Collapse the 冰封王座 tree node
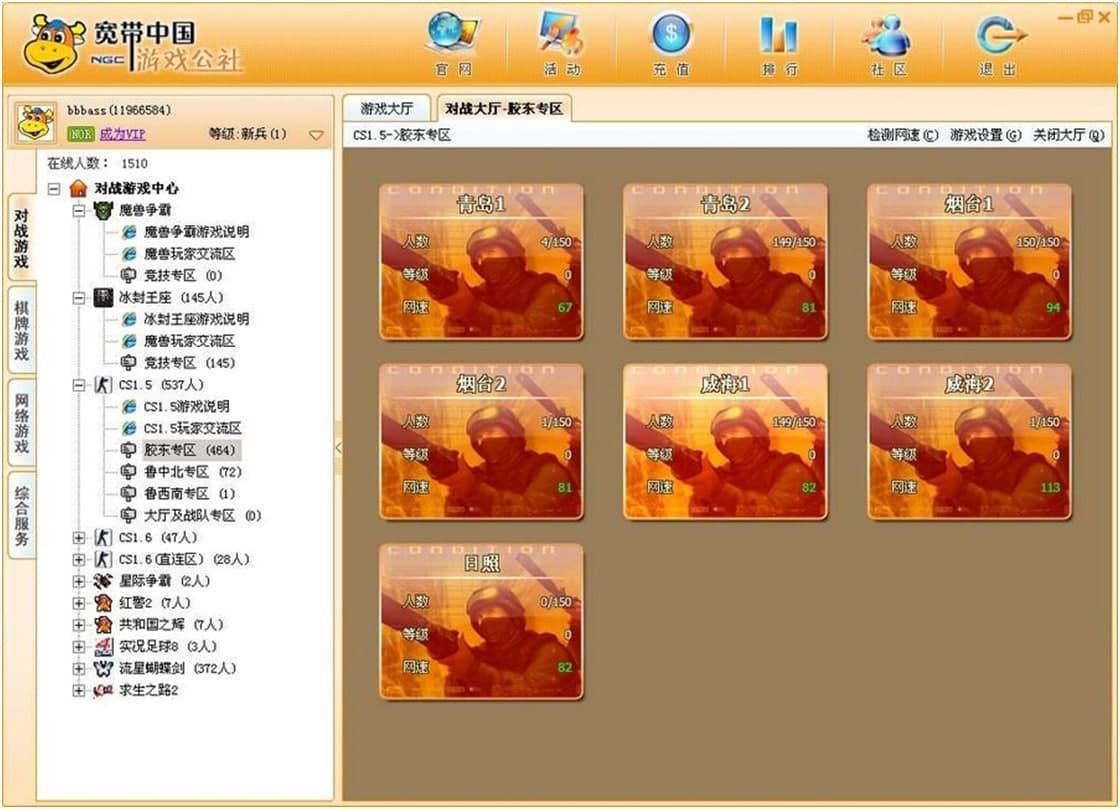The width and height of the screenshot is (1120, 809). coord(79,298)
